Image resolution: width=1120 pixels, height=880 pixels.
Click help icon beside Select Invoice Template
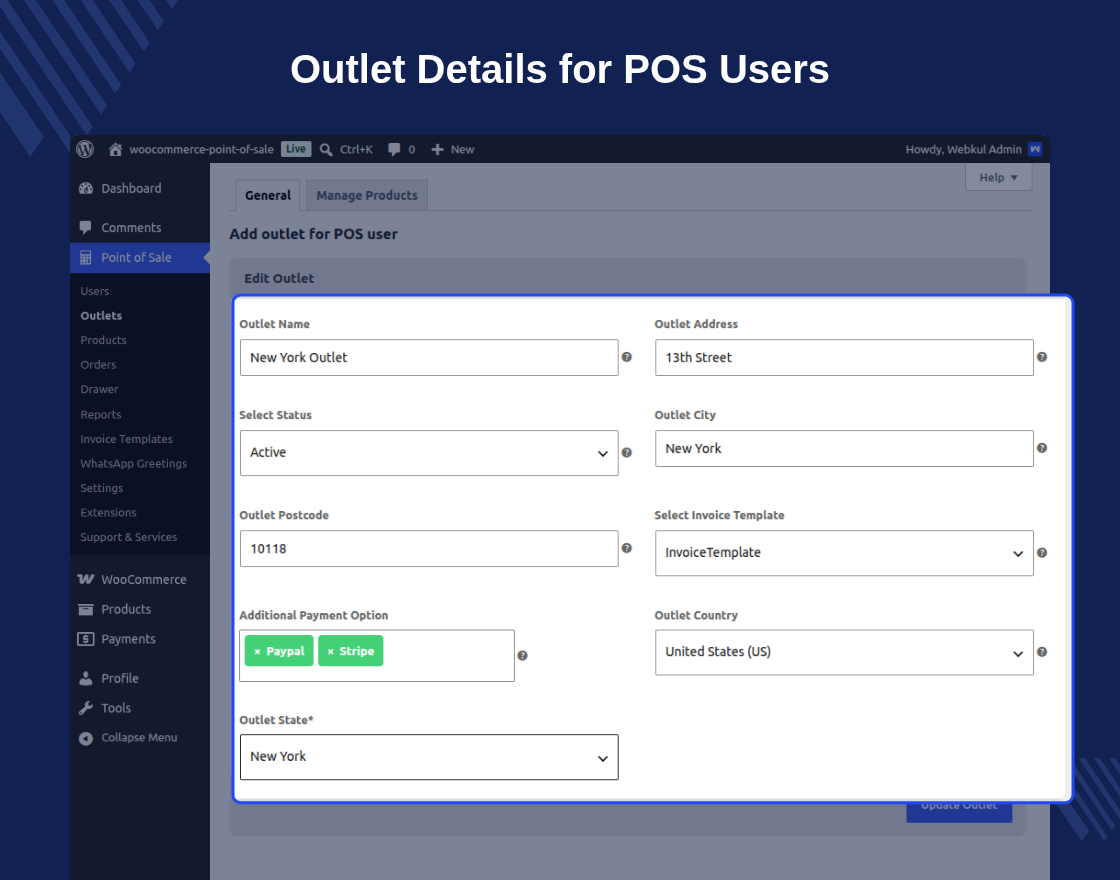click(x=1042, y=553)
